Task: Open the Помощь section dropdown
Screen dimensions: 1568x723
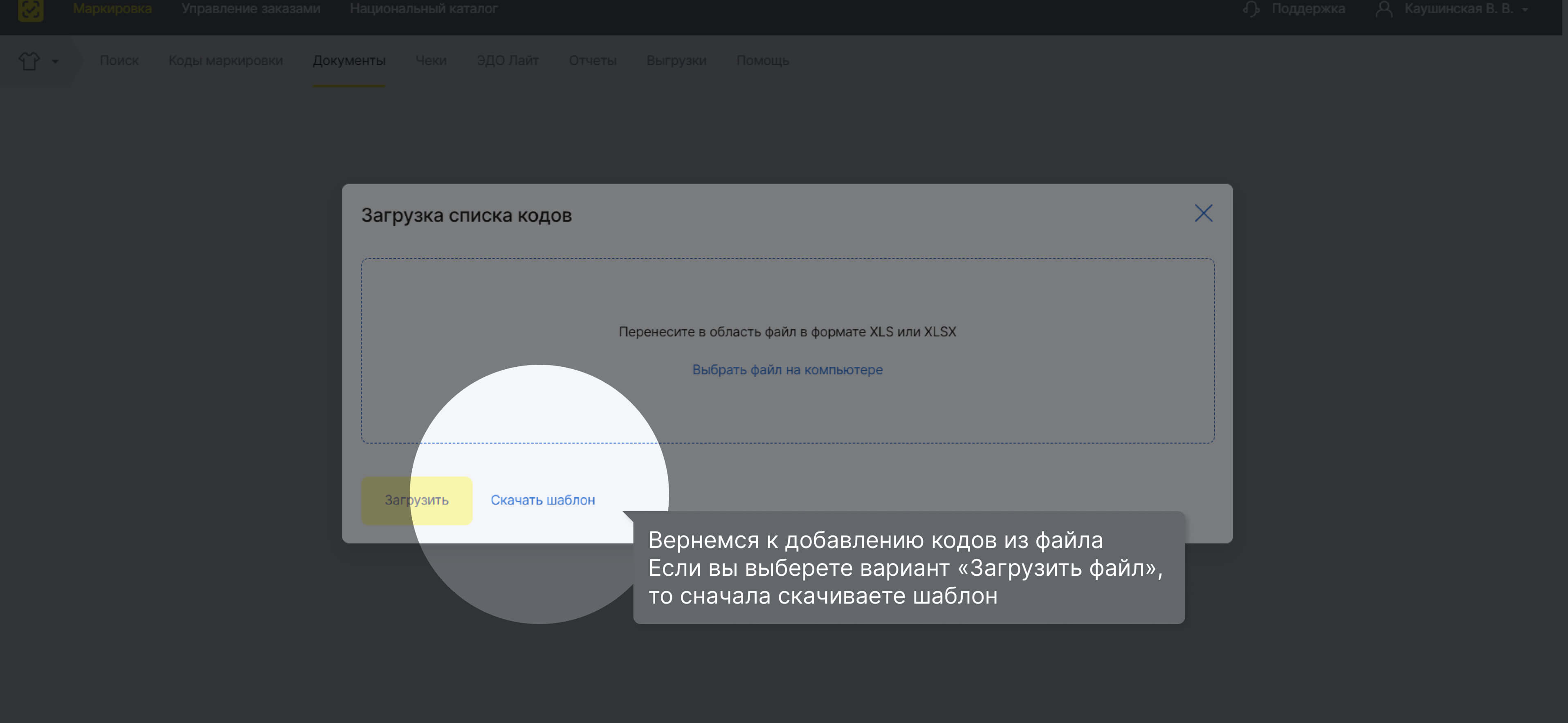Action: point(762,60)
